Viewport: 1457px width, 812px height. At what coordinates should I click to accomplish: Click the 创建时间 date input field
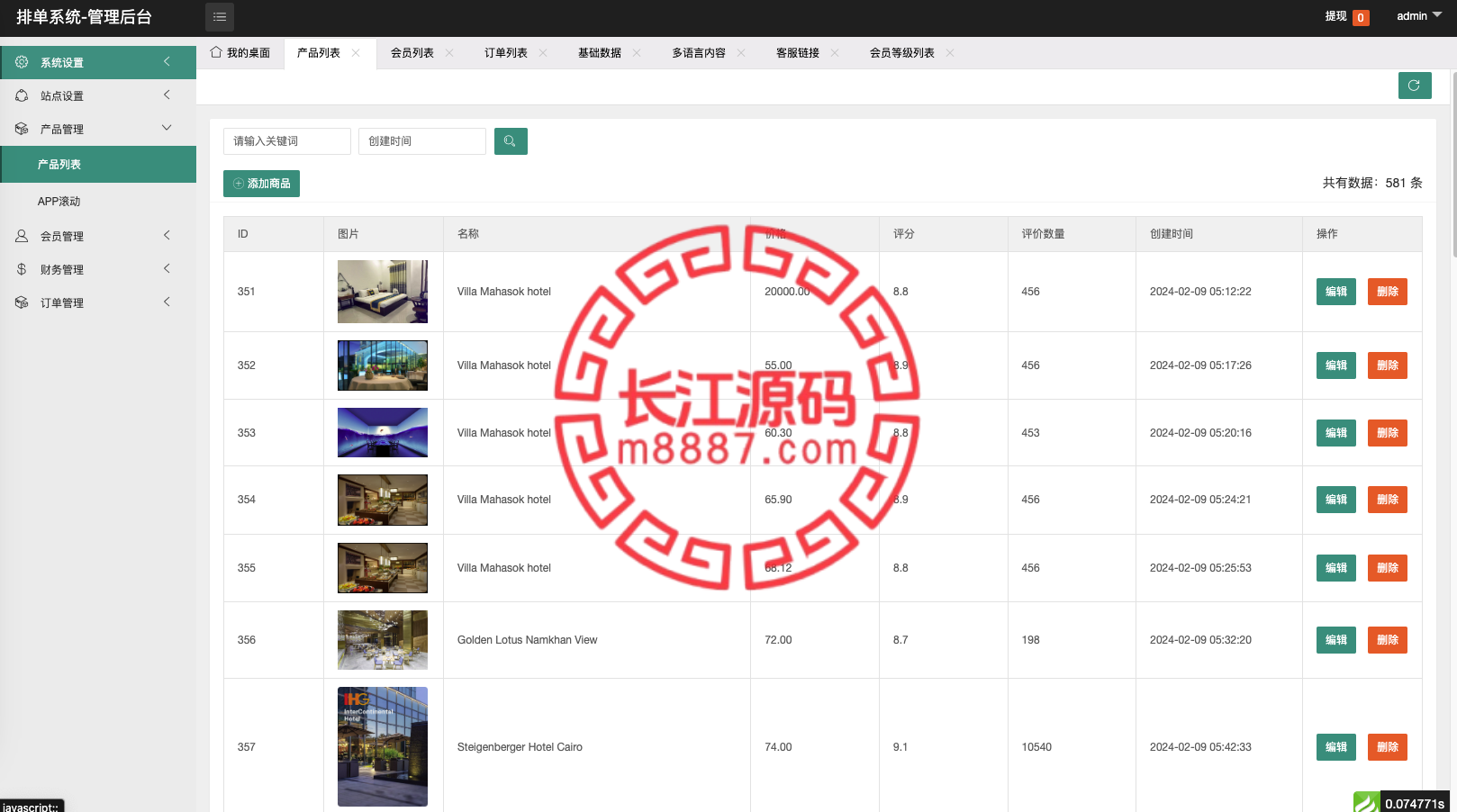pyautogui.click(x=422, y=141)
